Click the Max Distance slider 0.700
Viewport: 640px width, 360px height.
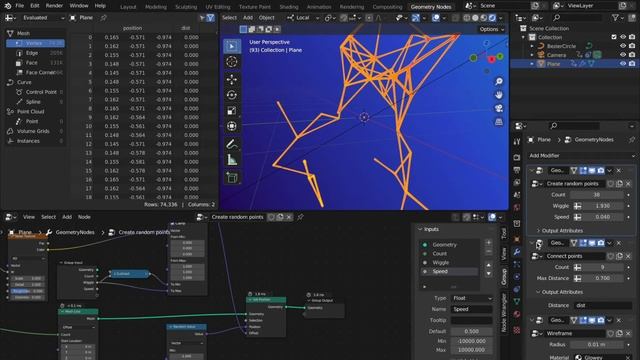602,278
